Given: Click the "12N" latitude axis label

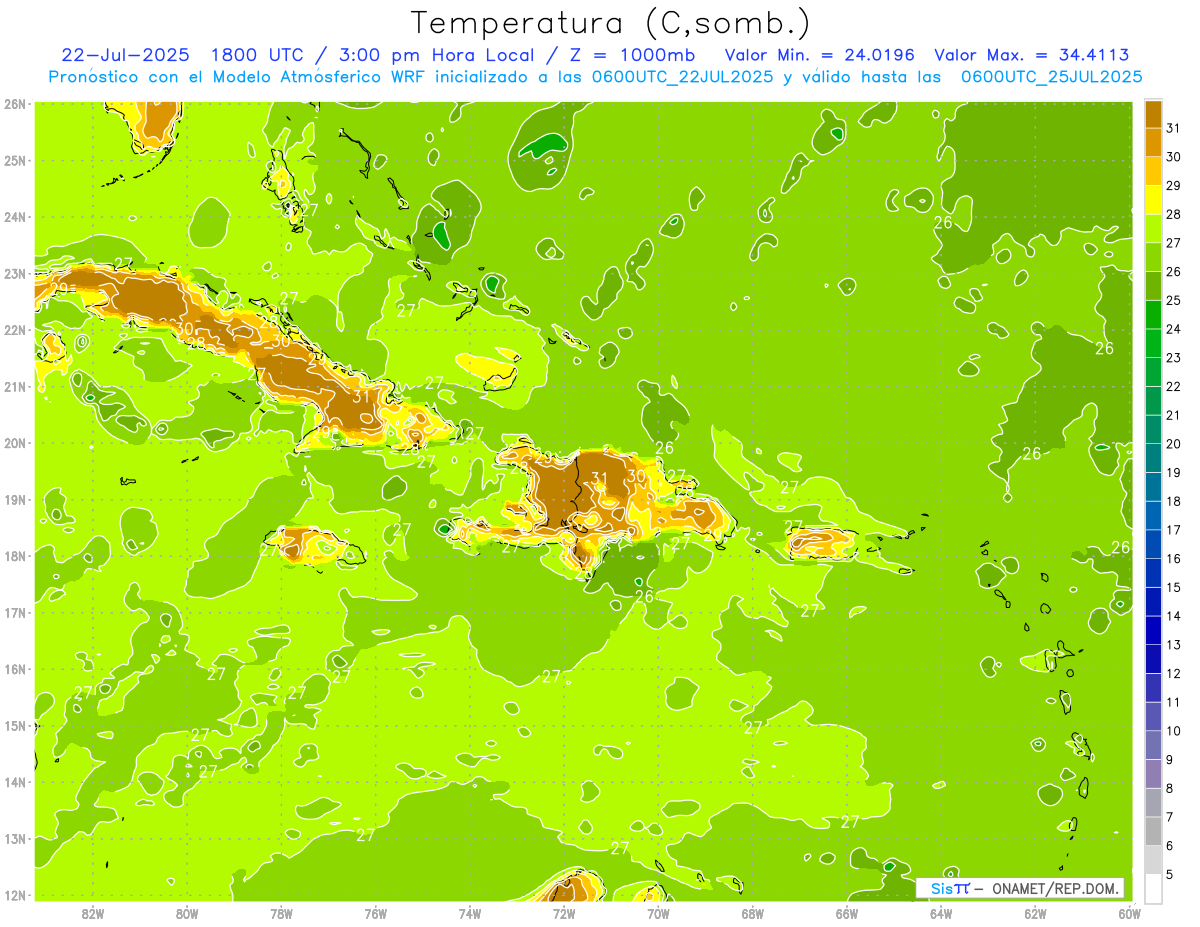Looking at the screenshot, I should point(14,895).
